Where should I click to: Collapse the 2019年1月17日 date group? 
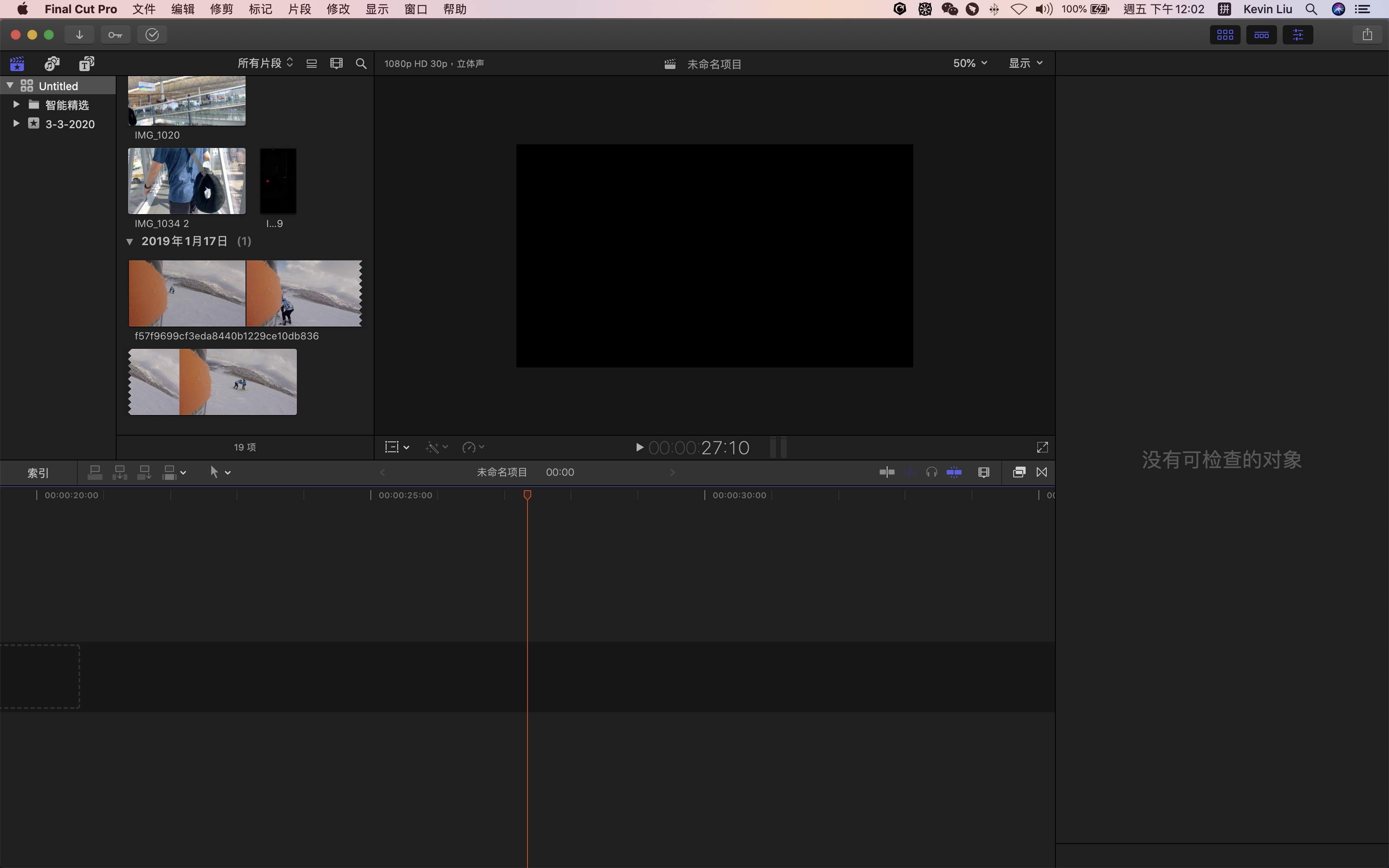pyautogui.click(x=130, y=242)
